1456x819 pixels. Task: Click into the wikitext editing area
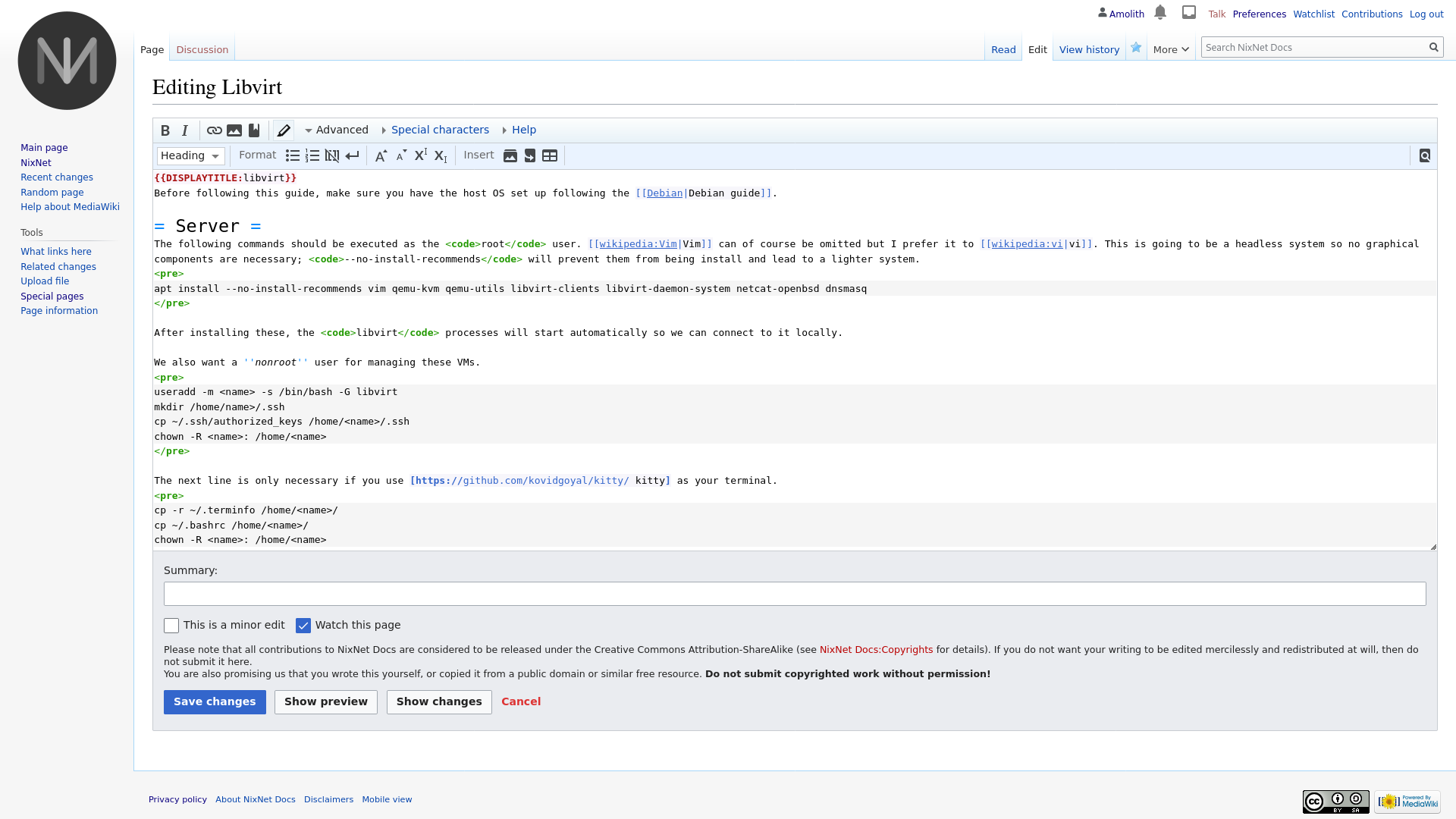pyautogui.click(x=795, y=359)
